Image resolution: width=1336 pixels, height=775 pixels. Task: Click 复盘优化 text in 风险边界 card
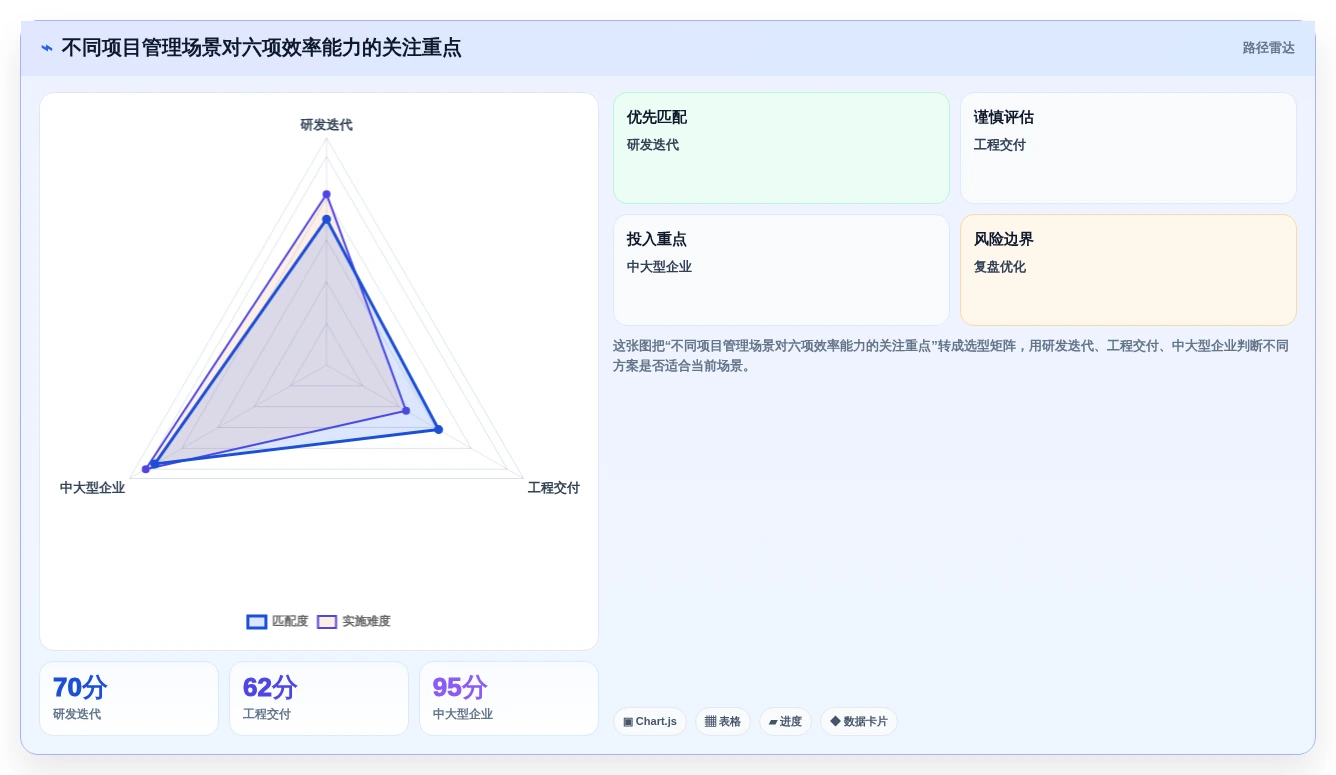[x=1000, y=267]
